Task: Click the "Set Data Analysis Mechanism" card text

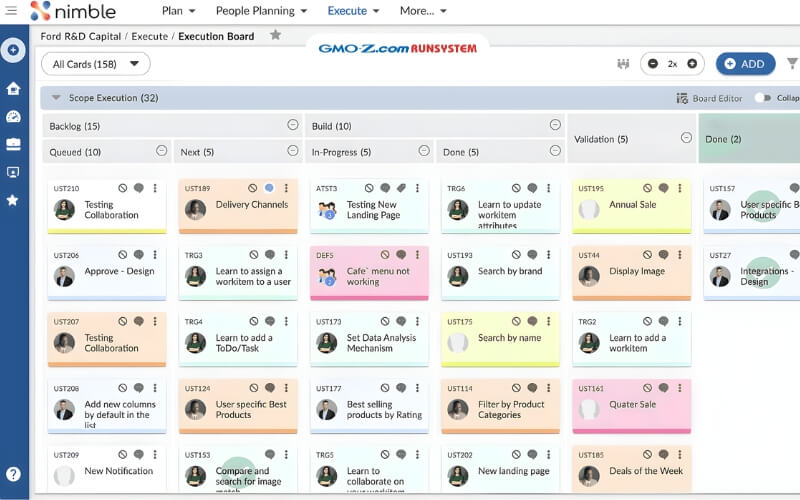Action: pos(381,343)
